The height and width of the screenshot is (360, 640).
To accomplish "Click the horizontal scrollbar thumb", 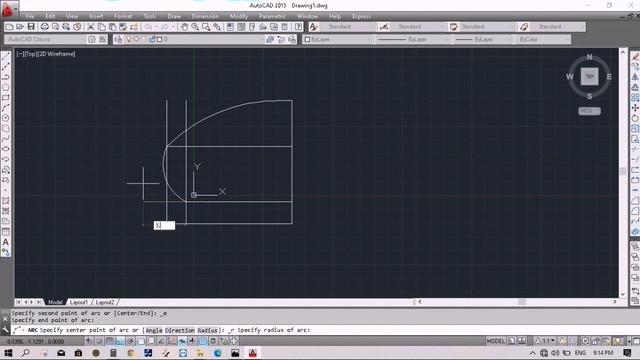I will [x=522, y=302].
